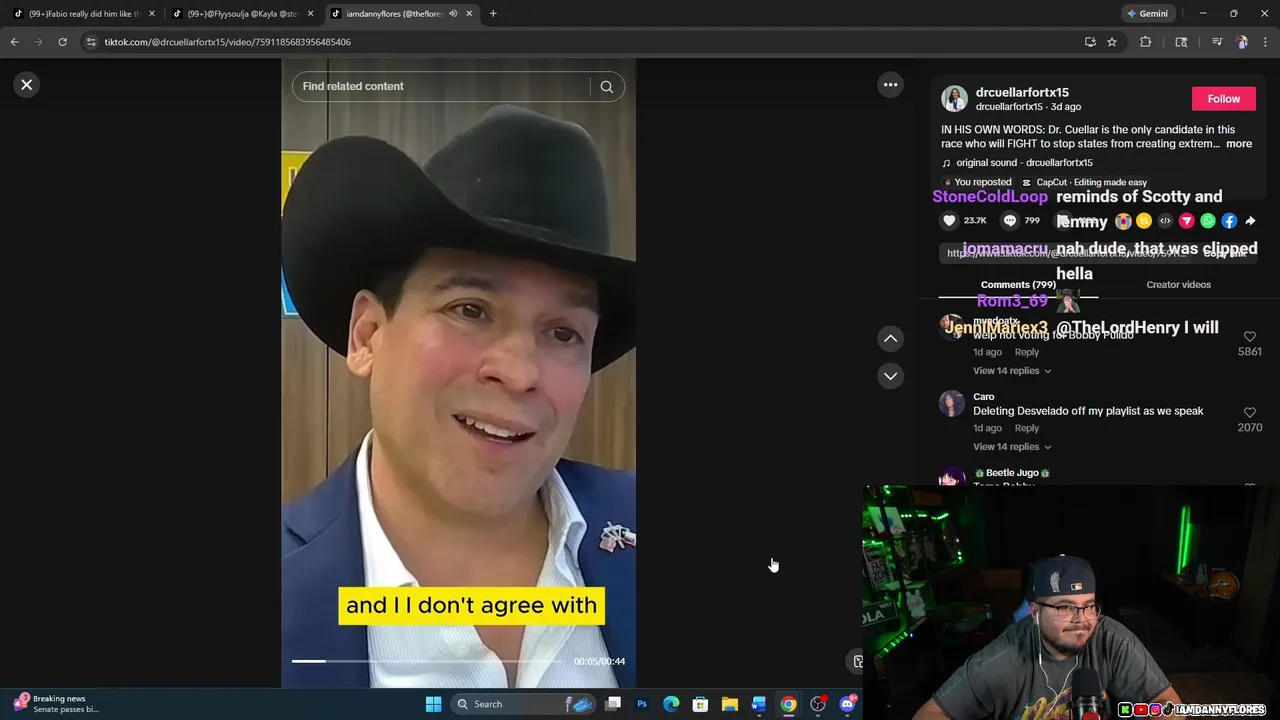Open Gemini button in Chrome
Viewport: 1280px width, 720px height.
point(1147,14)
